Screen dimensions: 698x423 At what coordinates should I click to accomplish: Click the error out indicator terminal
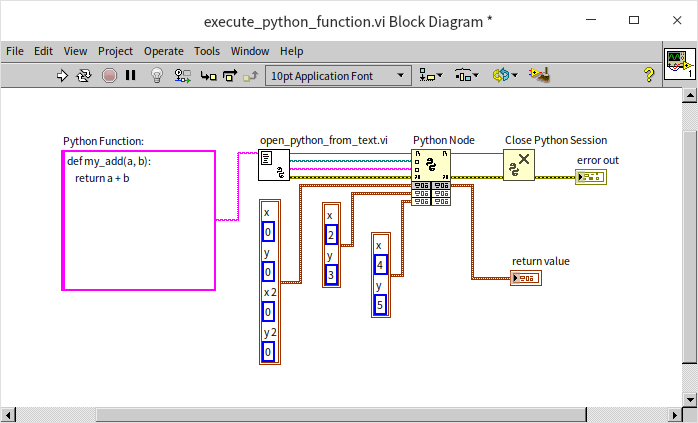pos(590,177)
